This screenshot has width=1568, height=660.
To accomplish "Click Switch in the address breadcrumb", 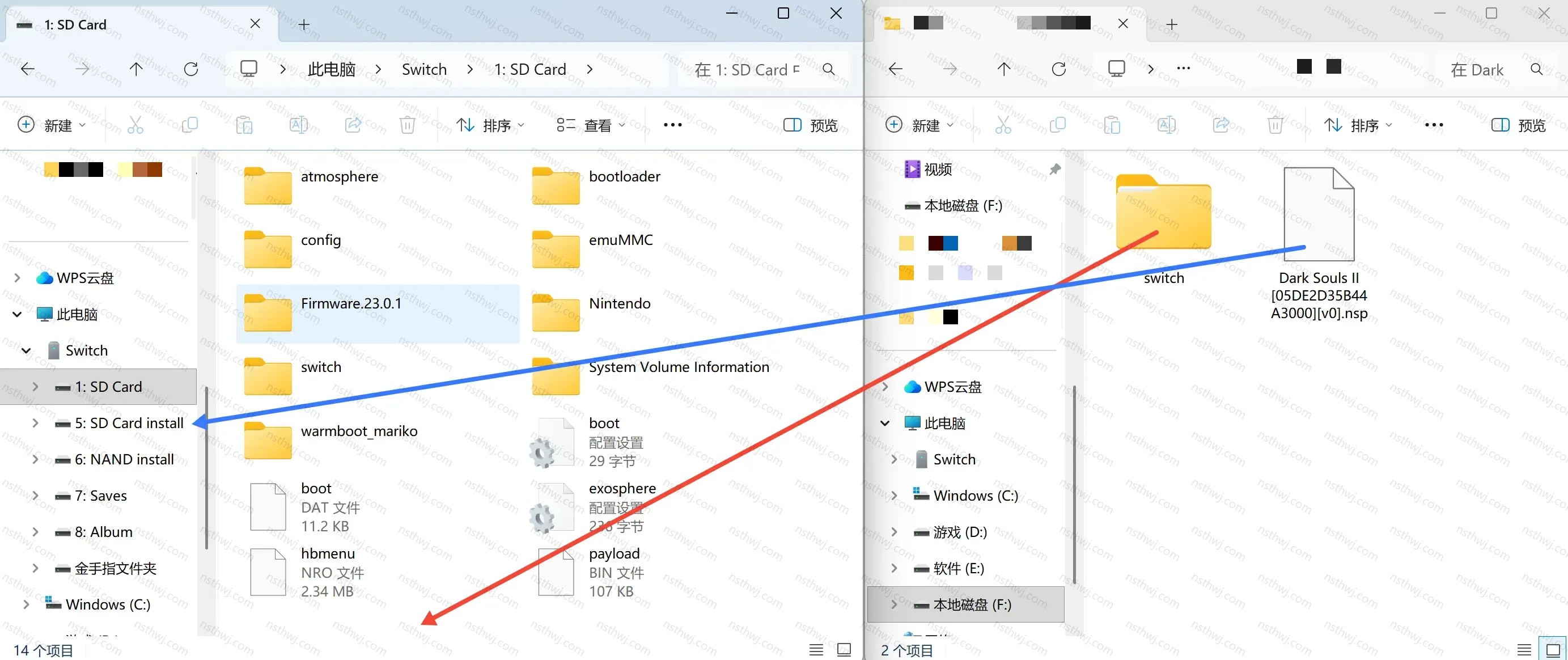I will pyautogui.click(x=424, y=69).
